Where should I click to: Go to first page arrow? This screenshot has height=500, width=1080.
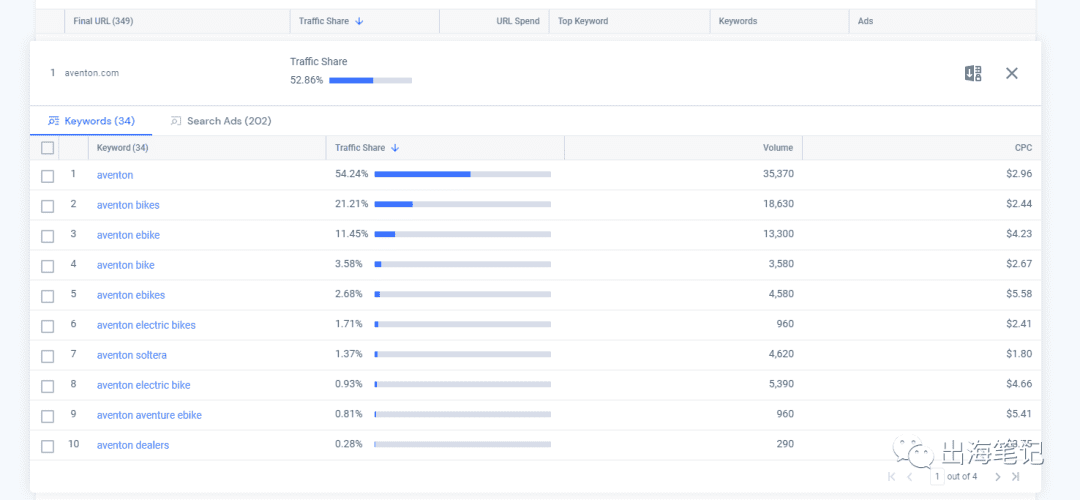[891, 476]
